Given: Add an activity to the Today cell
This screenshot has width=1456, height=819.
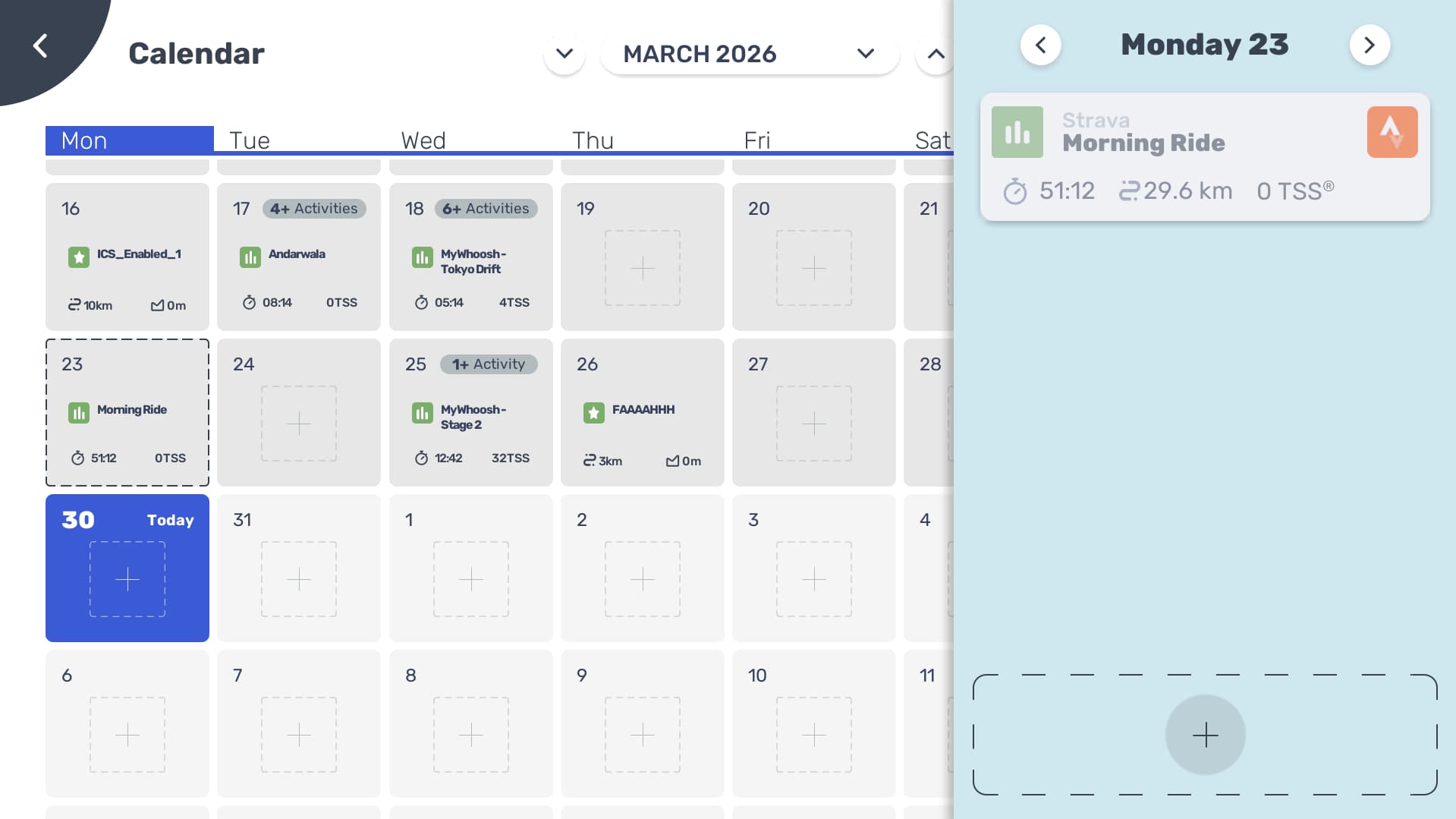Looking at the screenshot, I should click(x=127, y=579).
